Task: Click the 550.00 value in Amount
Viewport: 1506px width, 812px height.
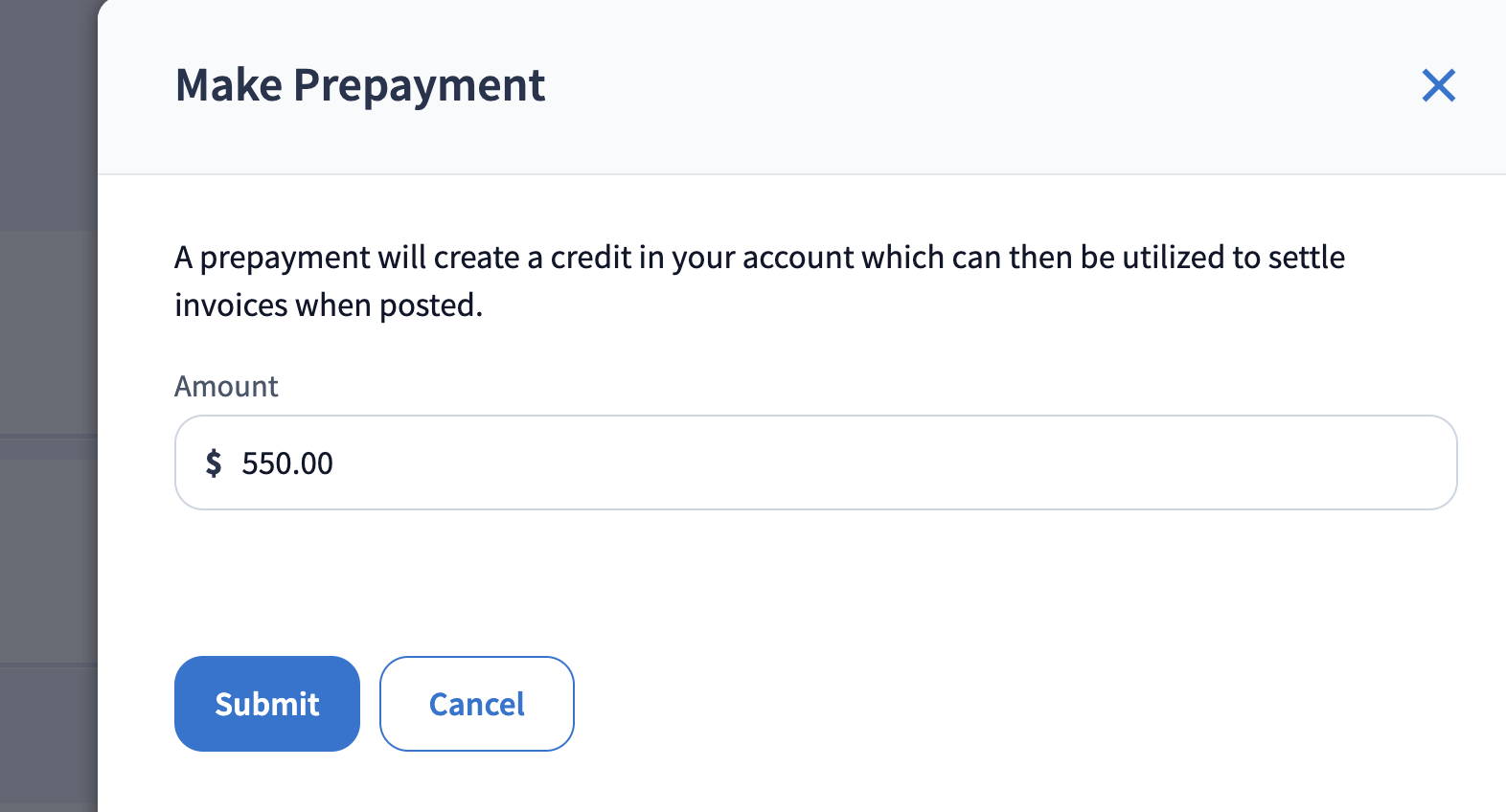Action: coord(287,463)
